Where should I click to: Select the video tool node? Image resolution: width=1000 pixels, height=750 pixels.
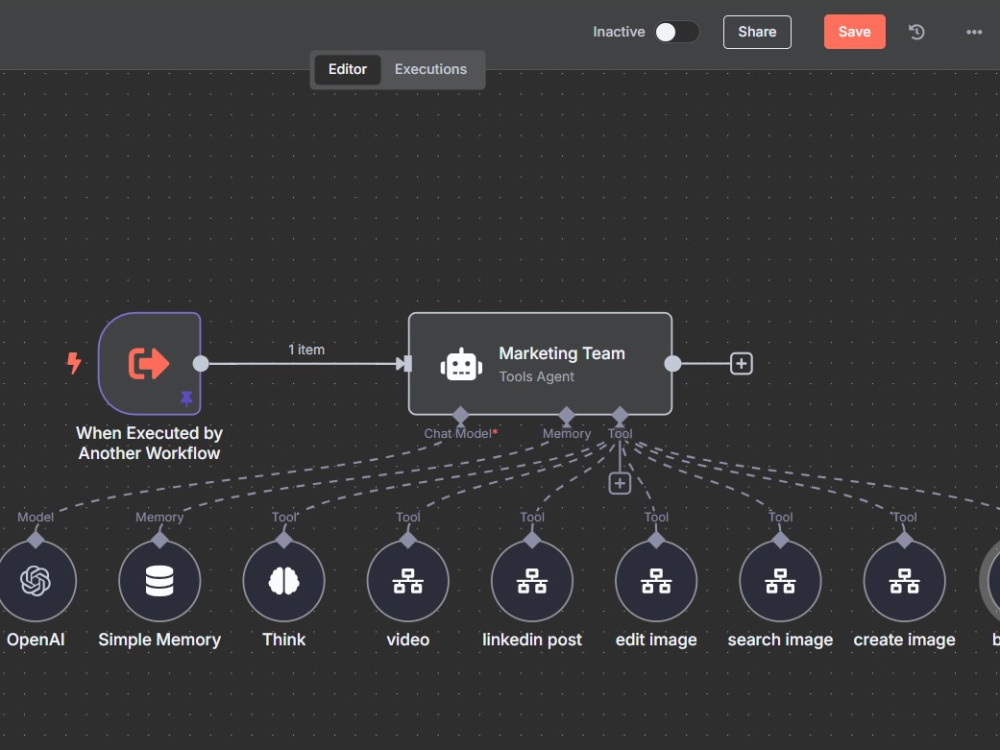pos(408,581)
